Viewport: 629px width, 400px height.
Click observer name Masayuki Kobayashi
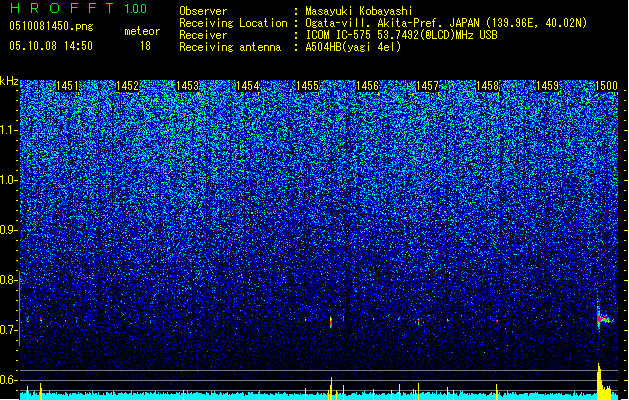coord(359,11)
